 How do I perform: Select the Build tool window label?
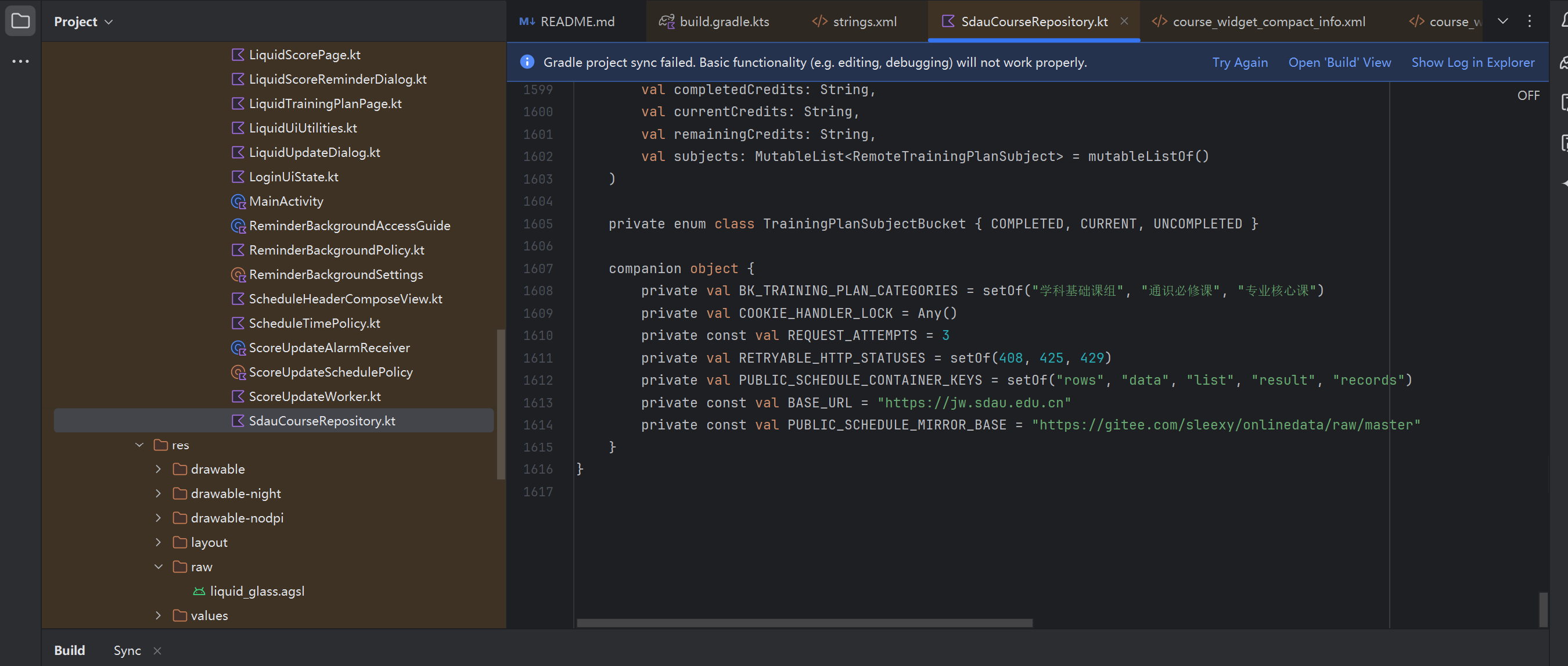[x=69, y=651]
